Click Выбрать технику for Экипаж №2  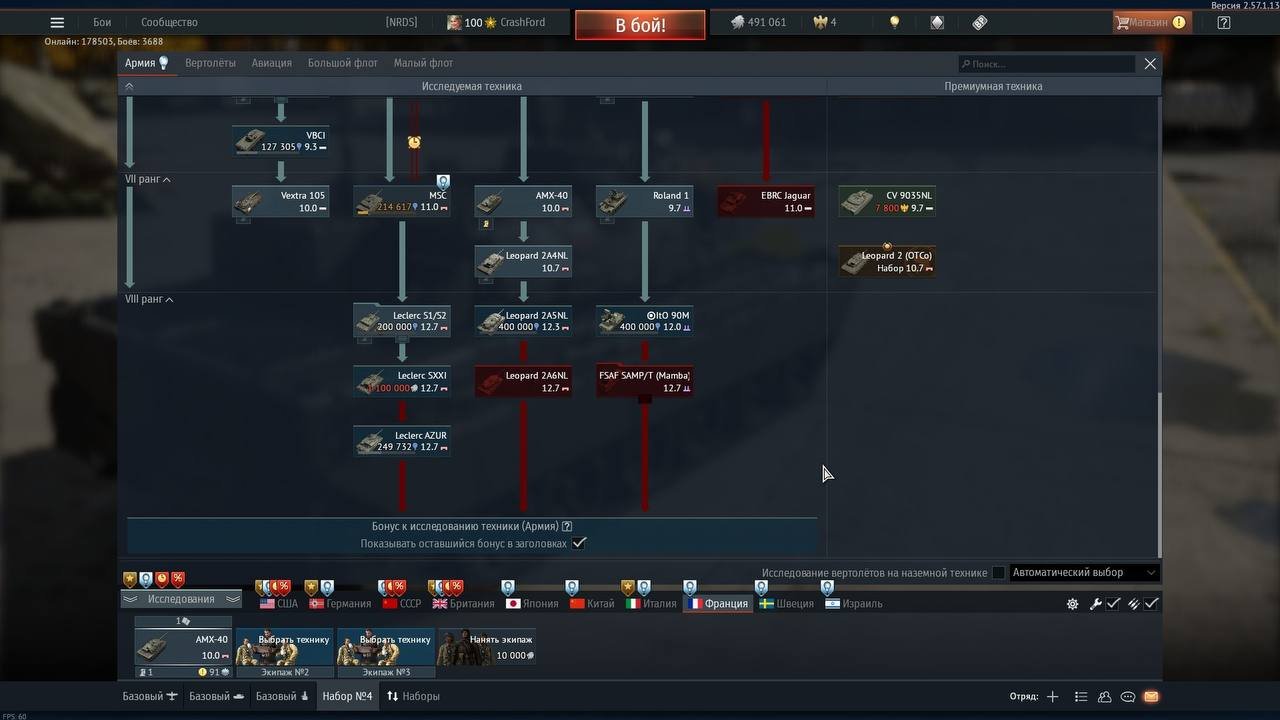click(x=285, y=647)
